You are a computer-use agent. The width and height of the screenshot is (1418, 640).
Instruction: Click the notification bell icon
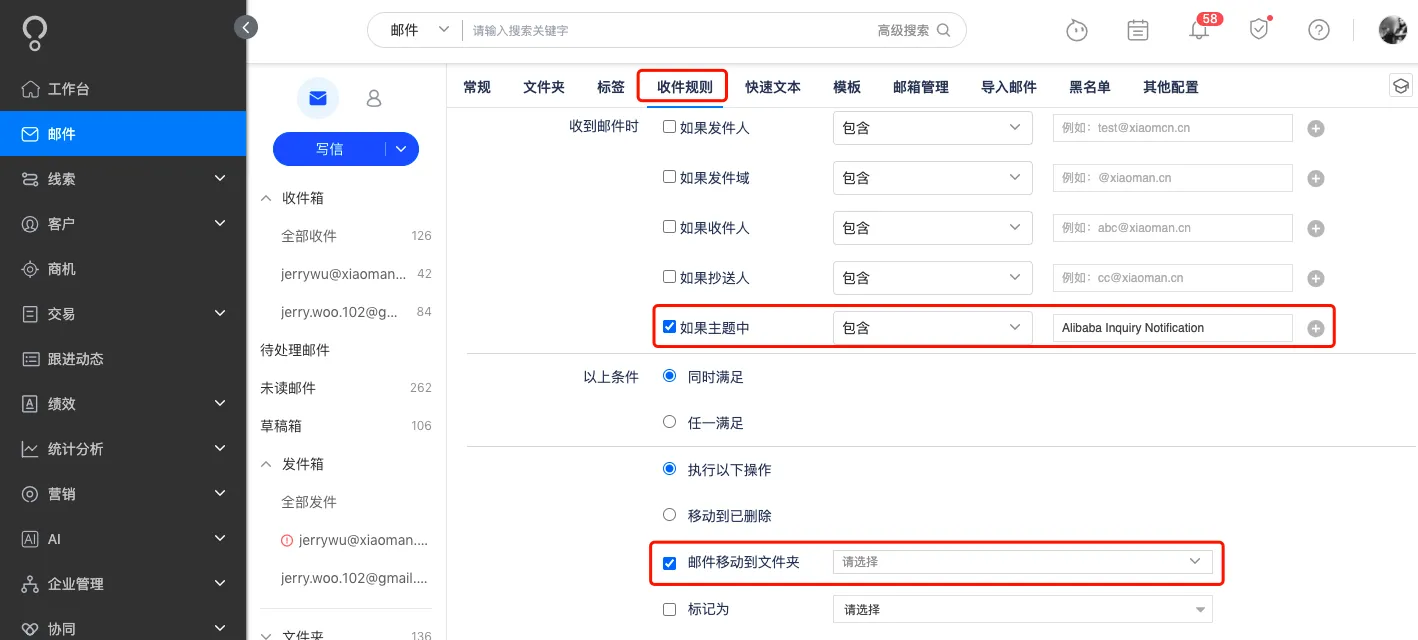[1199, 30]
